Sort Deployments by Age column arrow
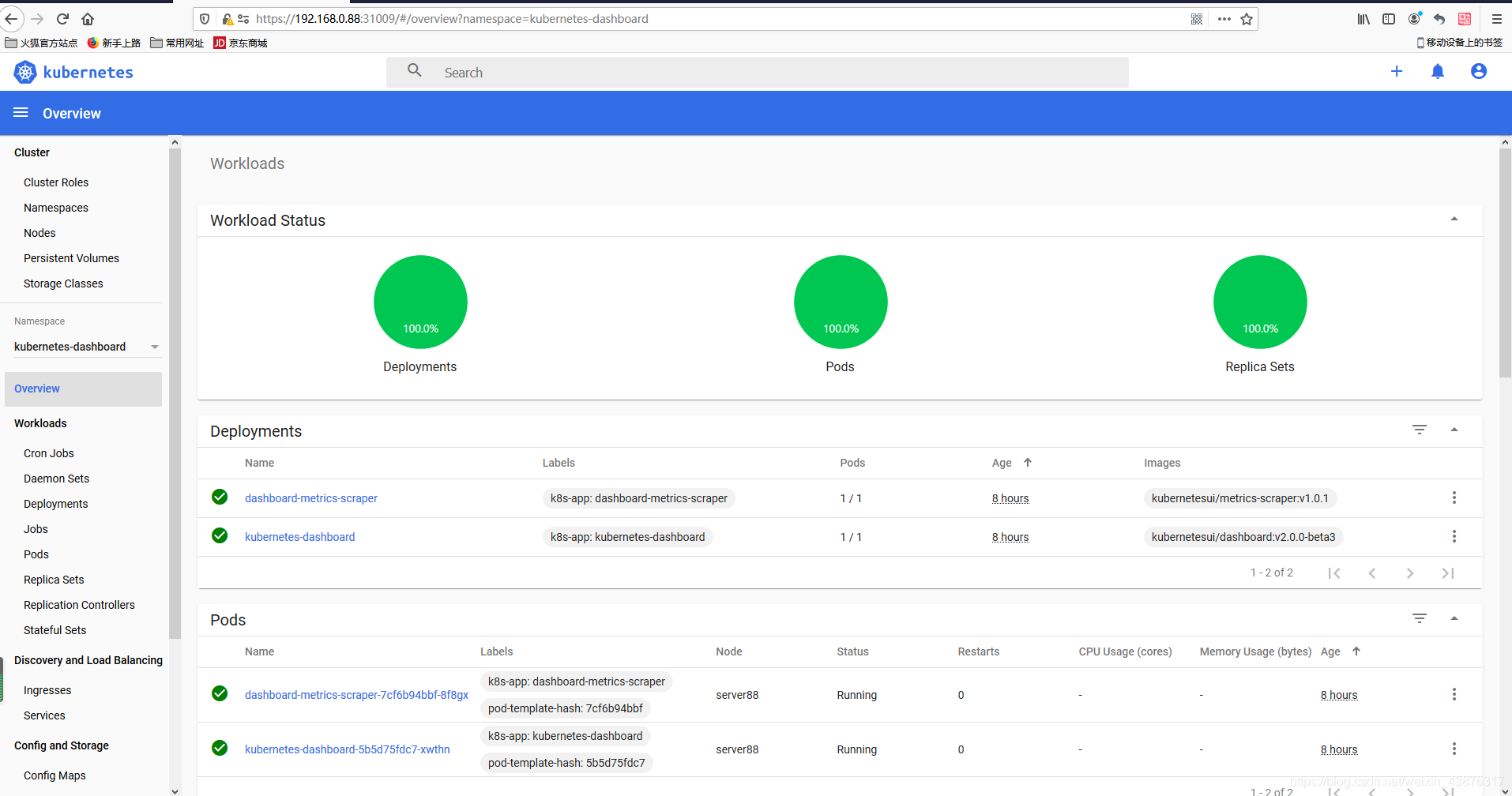Screen dimensions: 1512x796 pos(1028,462)
